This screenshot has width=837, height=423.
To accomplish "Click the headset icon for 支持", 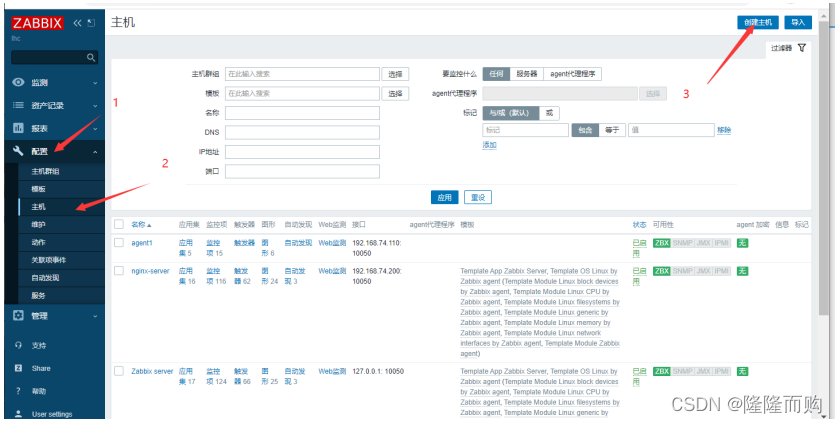I will [19, 345].
